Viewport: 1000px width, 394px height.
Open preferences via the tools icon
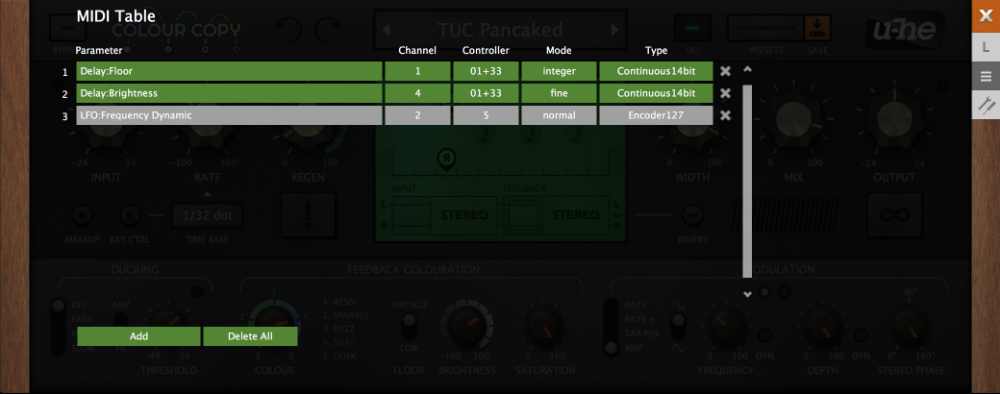[x=985, y=105]
